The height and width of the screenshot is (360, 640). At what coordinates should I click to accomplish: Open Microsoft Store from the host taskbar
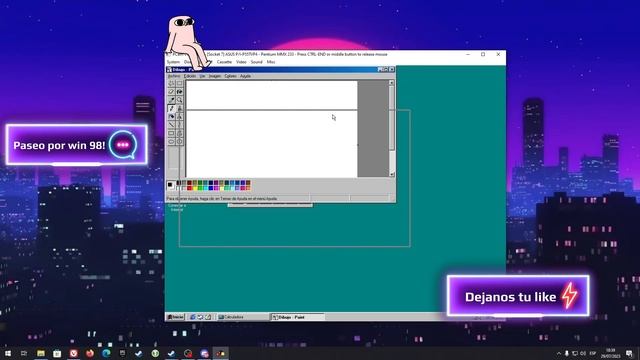(x=57, y=353)
